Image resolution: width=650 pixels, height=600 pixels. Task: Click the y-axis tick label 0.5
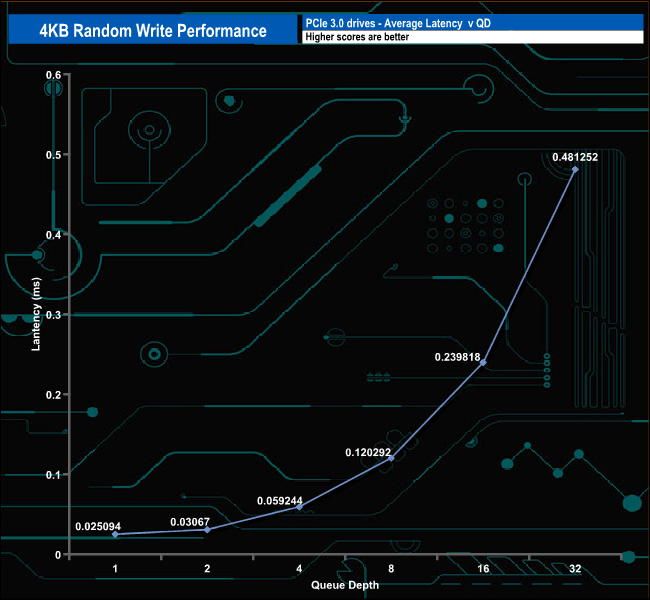pos(53,155)
